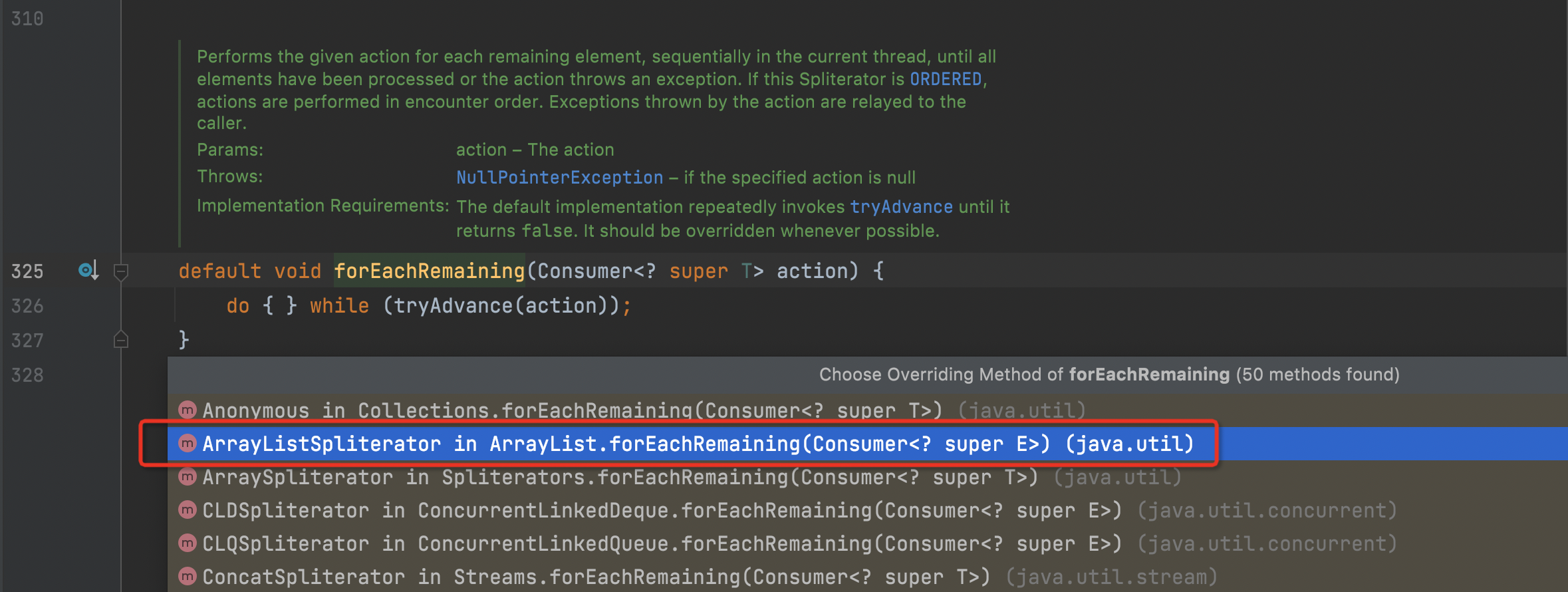Click the method icon beside ConcatSpliterator
1568x592 pixels.
coord(188,576)
